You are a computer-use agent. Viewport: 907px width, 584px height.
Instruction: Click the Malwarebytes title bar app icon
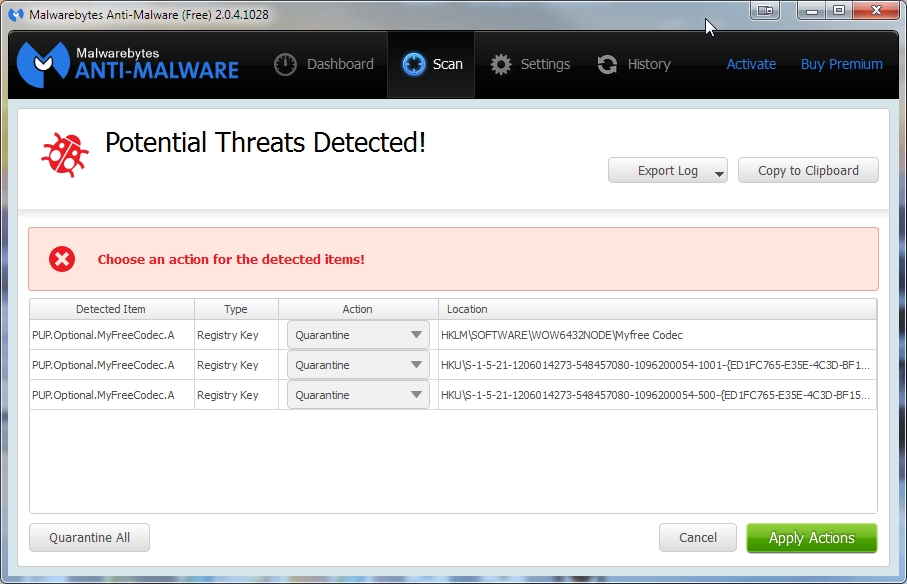[16, 14]
